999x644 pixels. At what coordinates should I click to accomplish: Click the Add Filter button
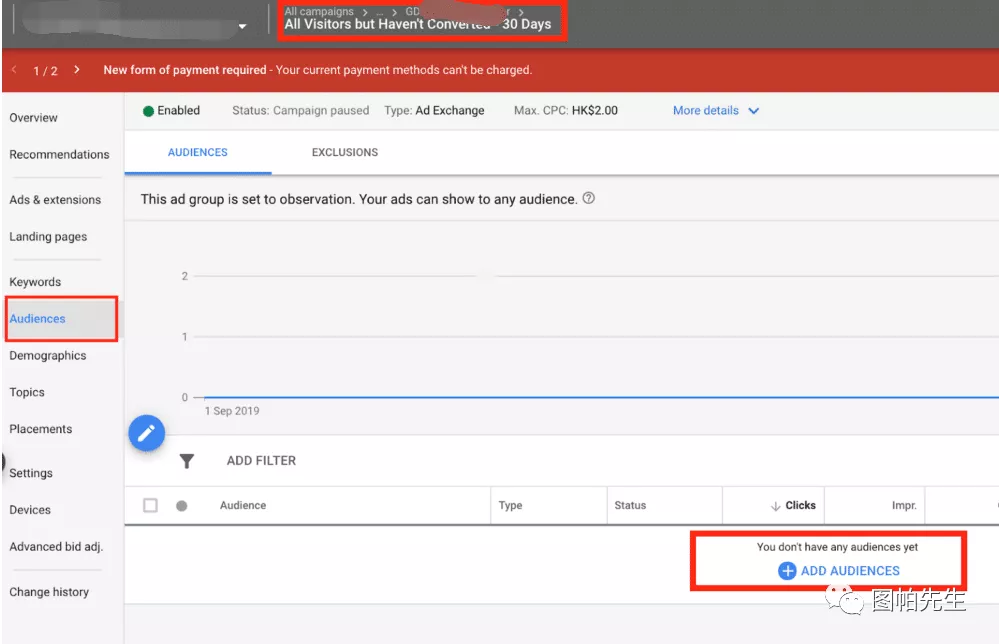pyautogui.click(x=261, y=461)
